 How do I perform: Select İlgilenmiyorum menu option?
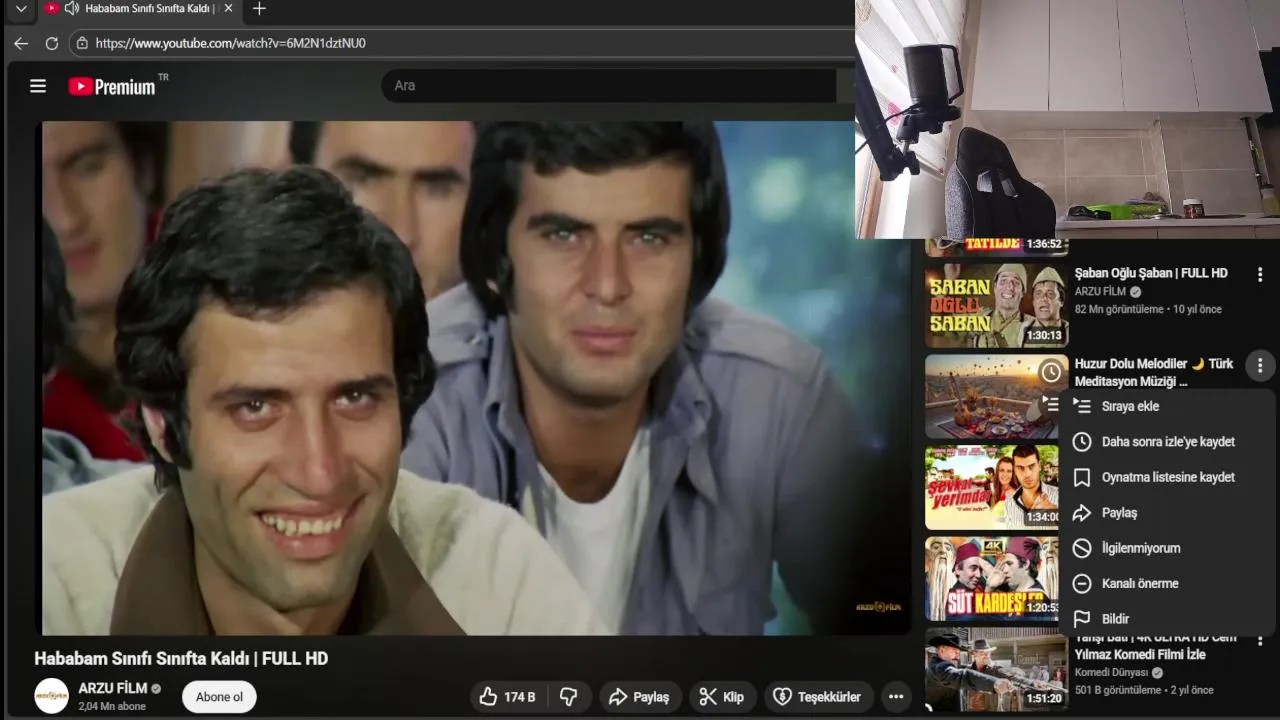point(1166,549)
